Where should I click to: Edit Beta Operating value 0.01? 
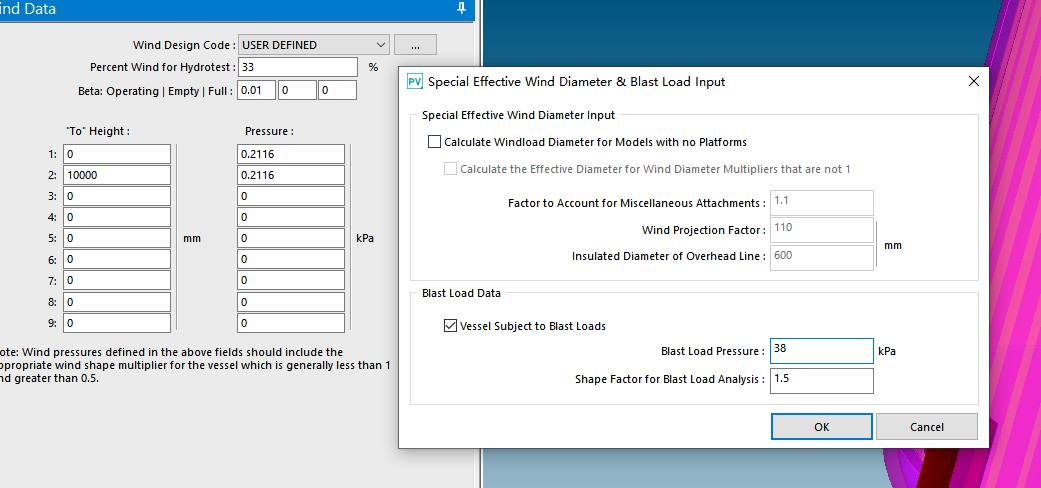(x=256, y=90)
